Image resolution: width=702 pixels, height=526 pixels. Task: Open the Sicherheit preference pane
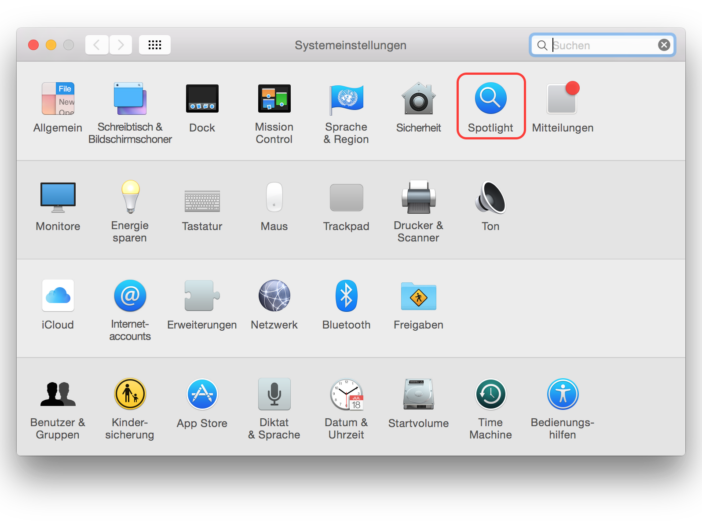tap(418, 107)
